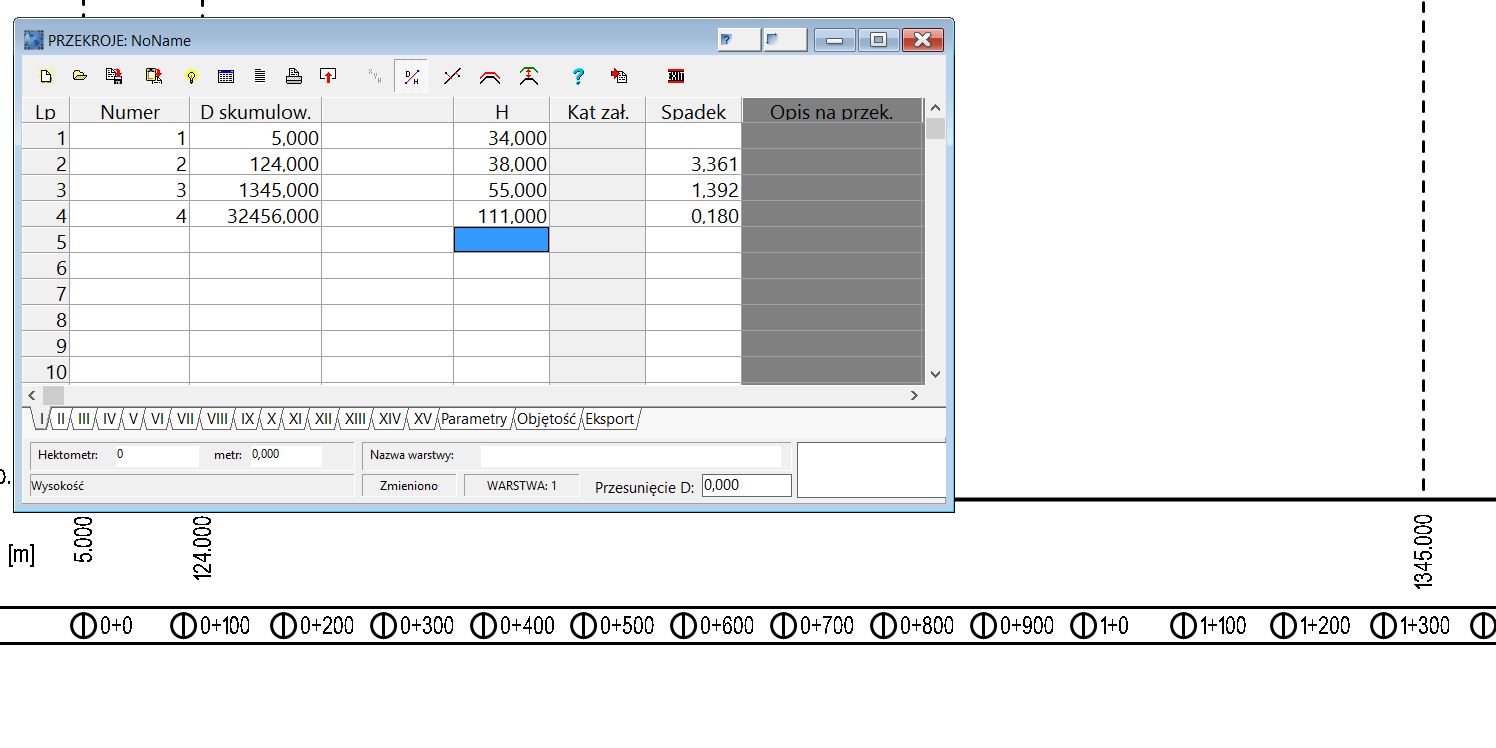The width and height of the screenshot is (1496, 748).
Task: Click the 'Zmieniono' status field
Action: tap(408, 485)
